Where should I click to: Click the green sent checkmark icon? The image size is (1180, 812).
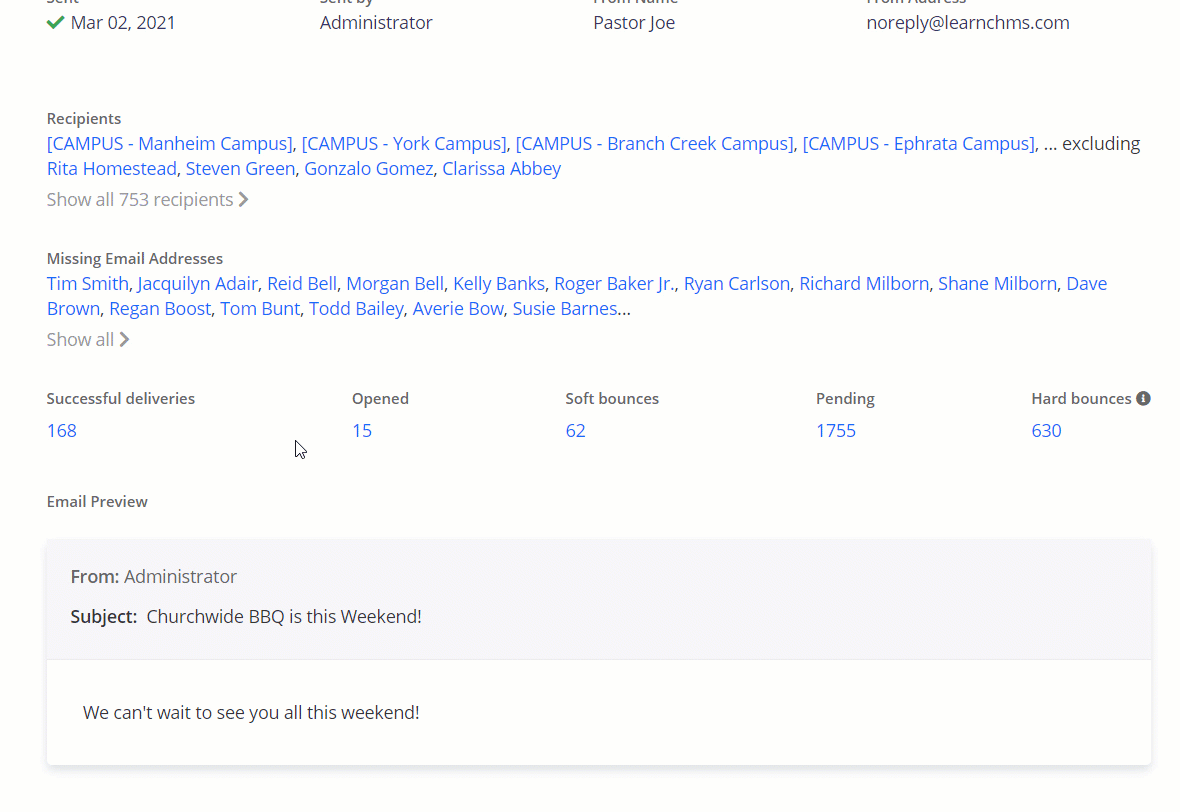(x=55, y=22)
